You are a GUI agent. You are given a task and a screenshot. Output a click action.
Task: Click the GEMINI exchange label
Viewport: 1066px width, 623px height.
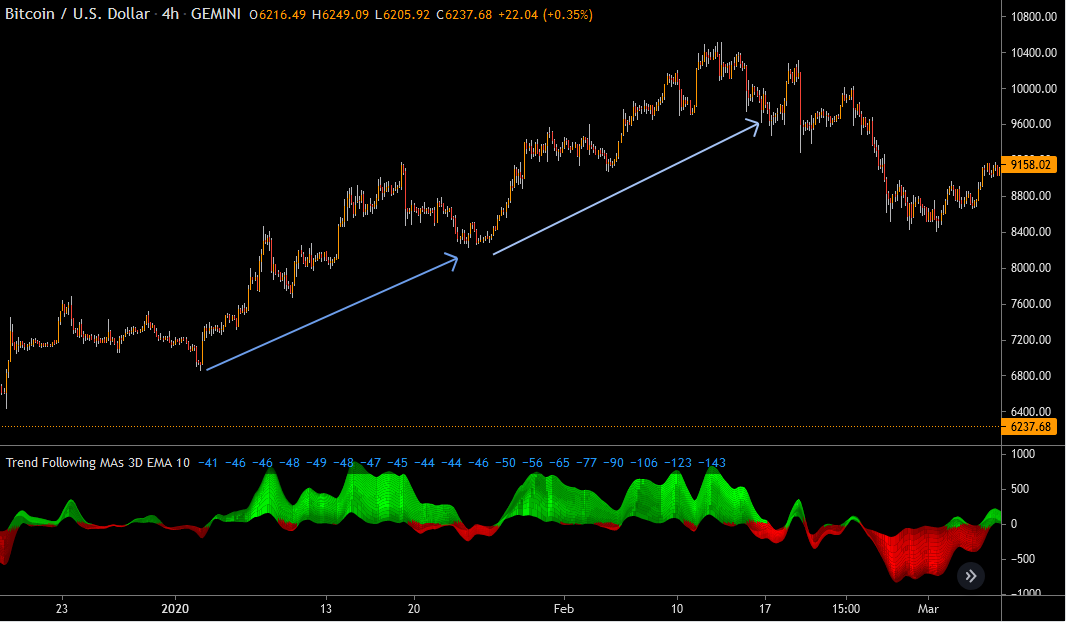pos(216,14)
